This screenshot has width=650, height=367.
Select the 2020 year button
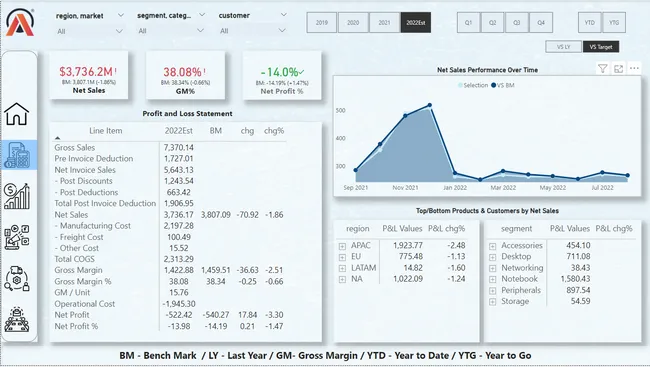[353, 22]
